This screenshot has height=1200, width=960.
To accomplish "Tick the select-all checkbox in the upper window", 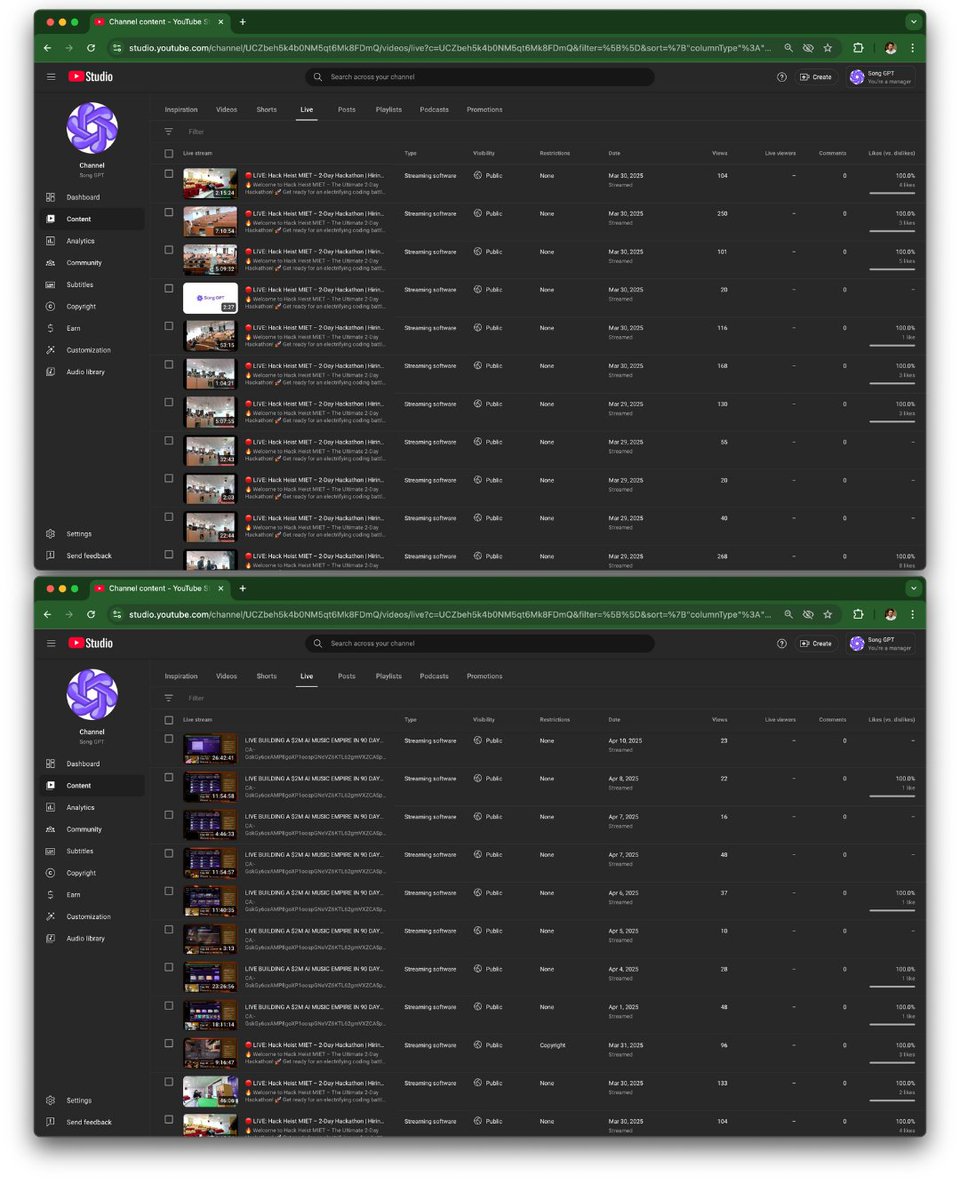I will [169, 154].
